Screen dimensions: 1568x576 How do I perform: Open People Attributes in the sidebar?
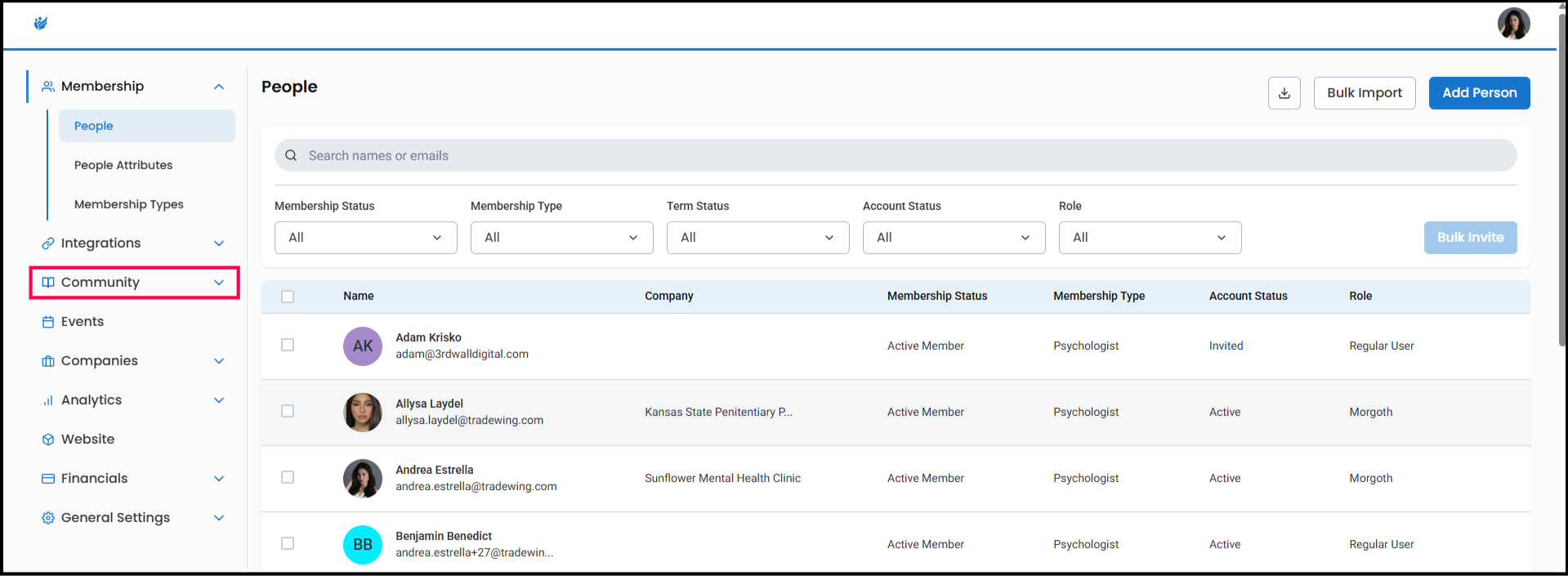tap(123, 165)
